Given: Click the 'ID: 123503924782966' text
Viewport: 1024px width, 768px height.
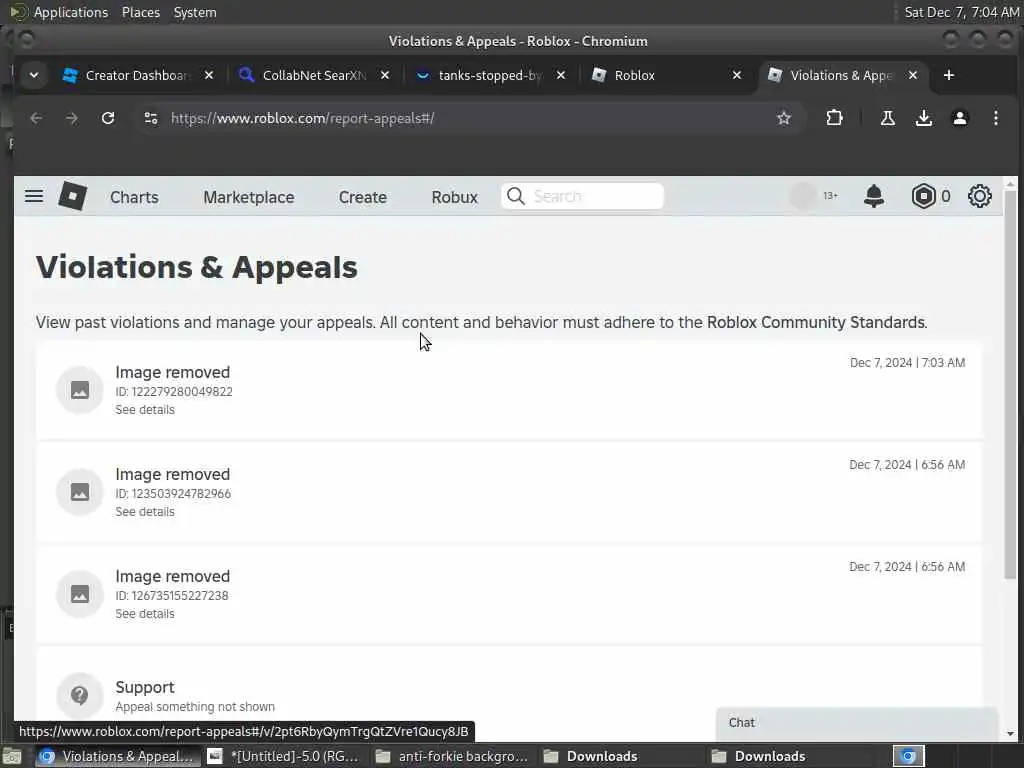Looking at the screenshot, I should coord(173,494).
